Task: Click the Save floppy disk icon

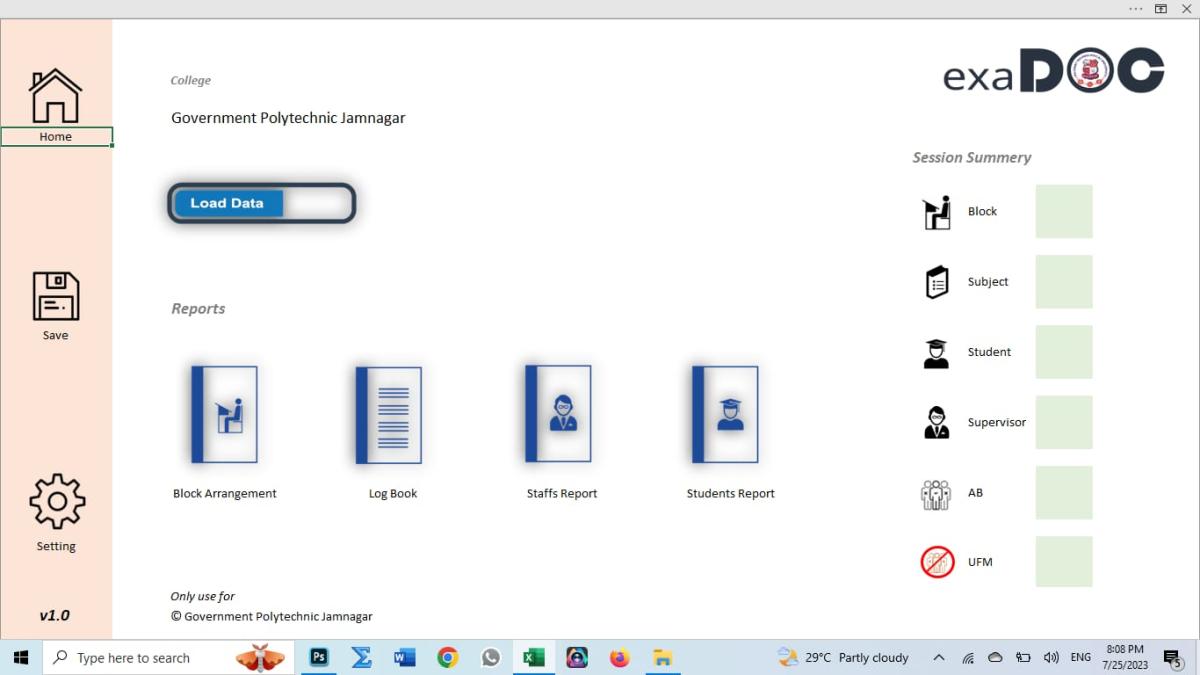Action: [55, 296]
